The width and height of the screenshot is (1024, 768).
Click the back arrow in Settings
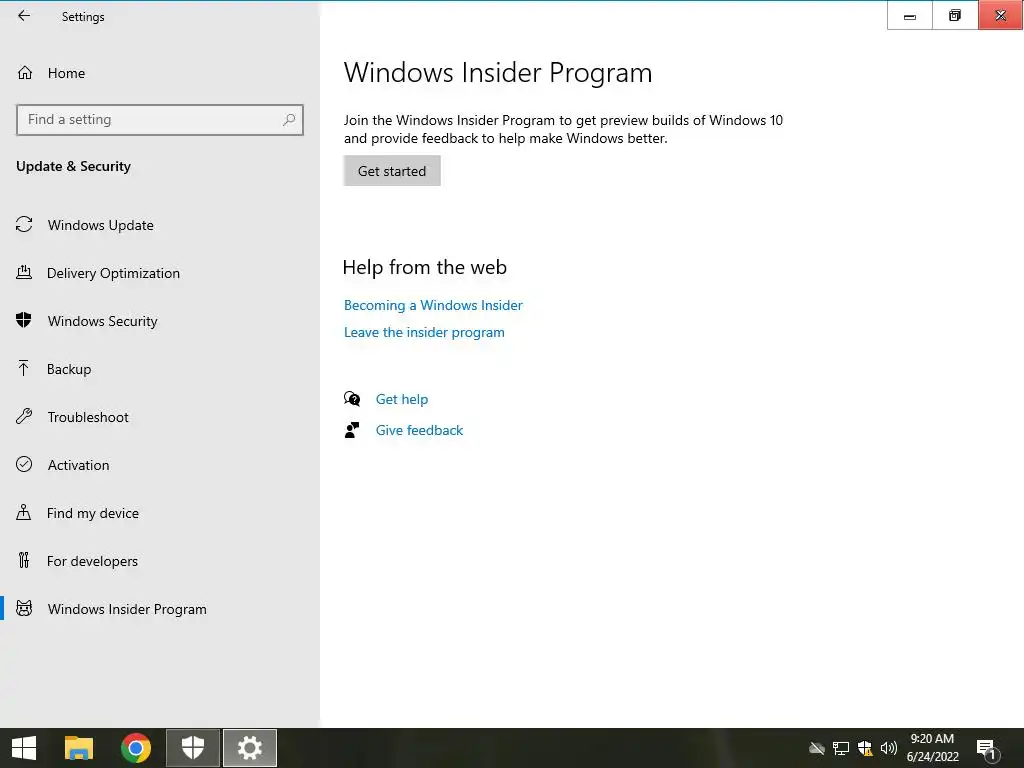(x=24, y=16)
